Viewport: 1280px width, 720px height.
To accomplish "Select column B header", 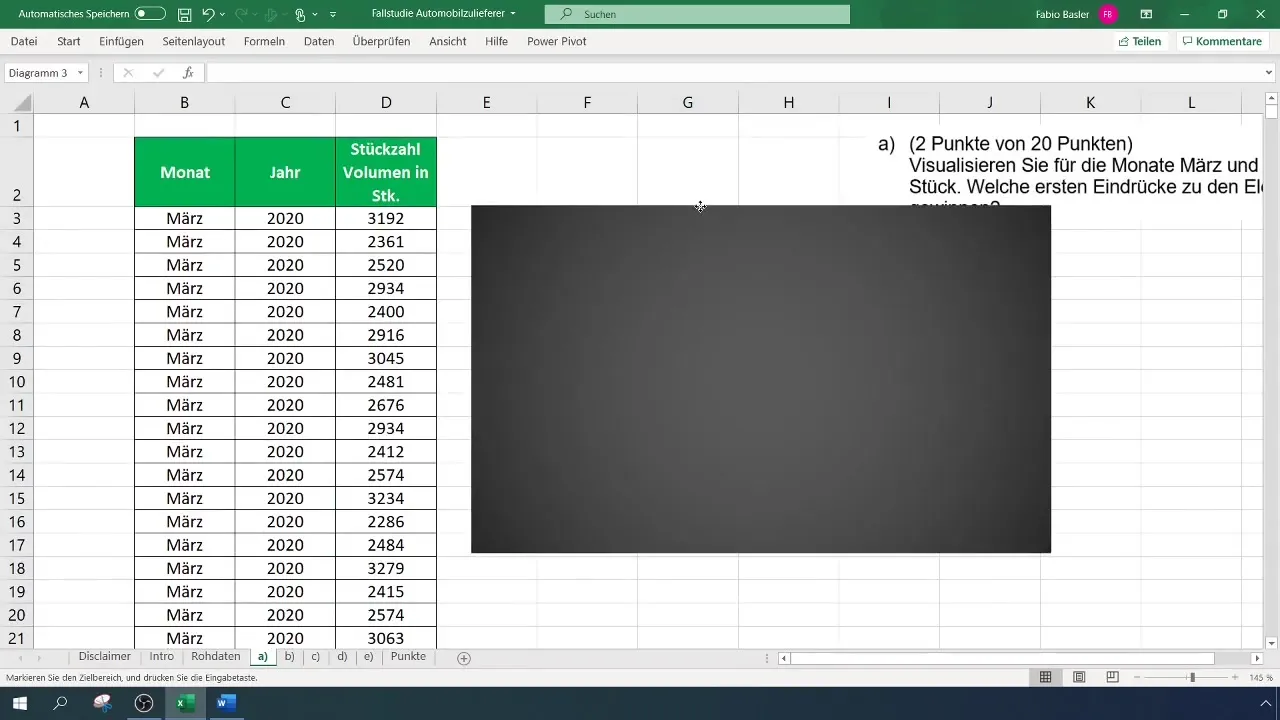I will pyautogui.click(x=185, y=103).
